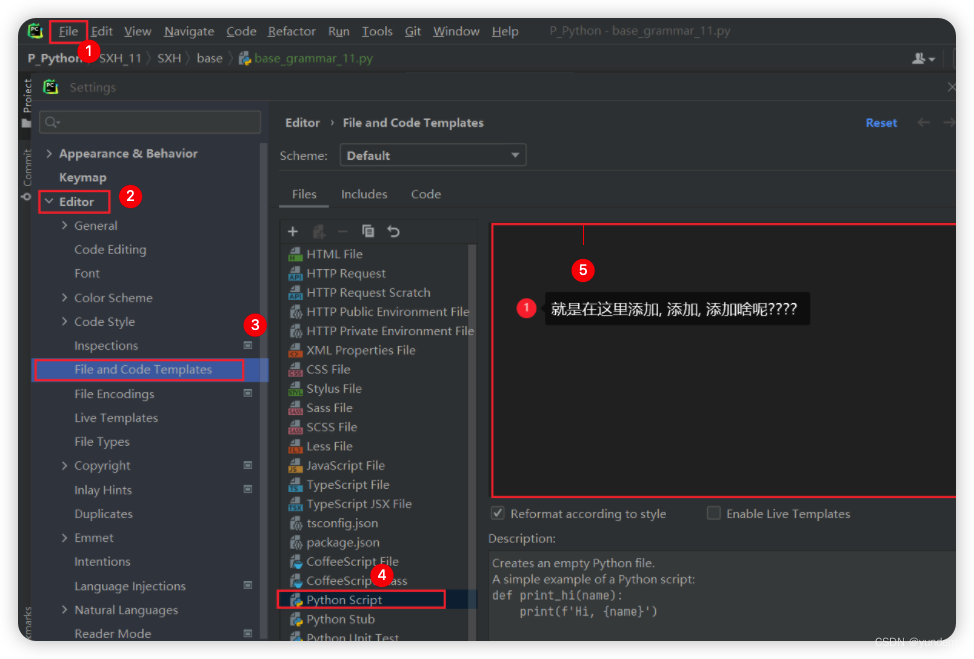Enable Live Templates checkbox
This screenshot has width=974, height=659.
click(714, 513)
